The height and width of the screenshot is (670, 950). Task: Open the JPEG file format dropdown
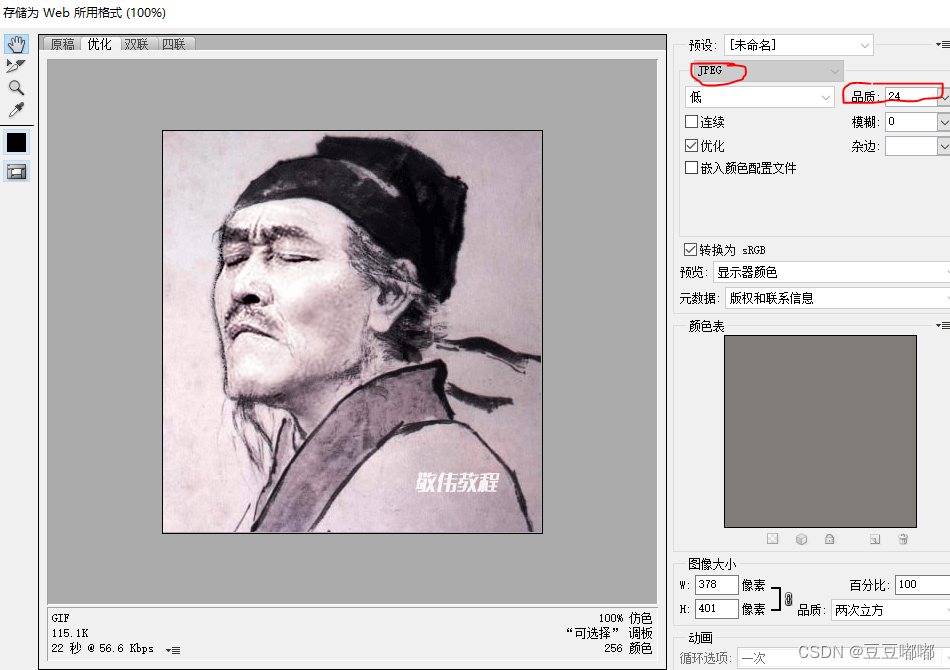[767, 71]
